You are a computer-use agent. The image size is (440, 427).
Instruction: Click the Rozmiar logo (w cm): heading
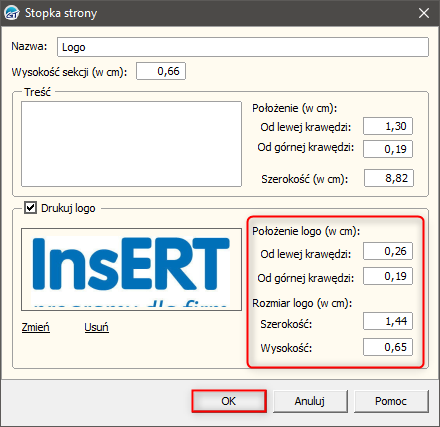302,303
